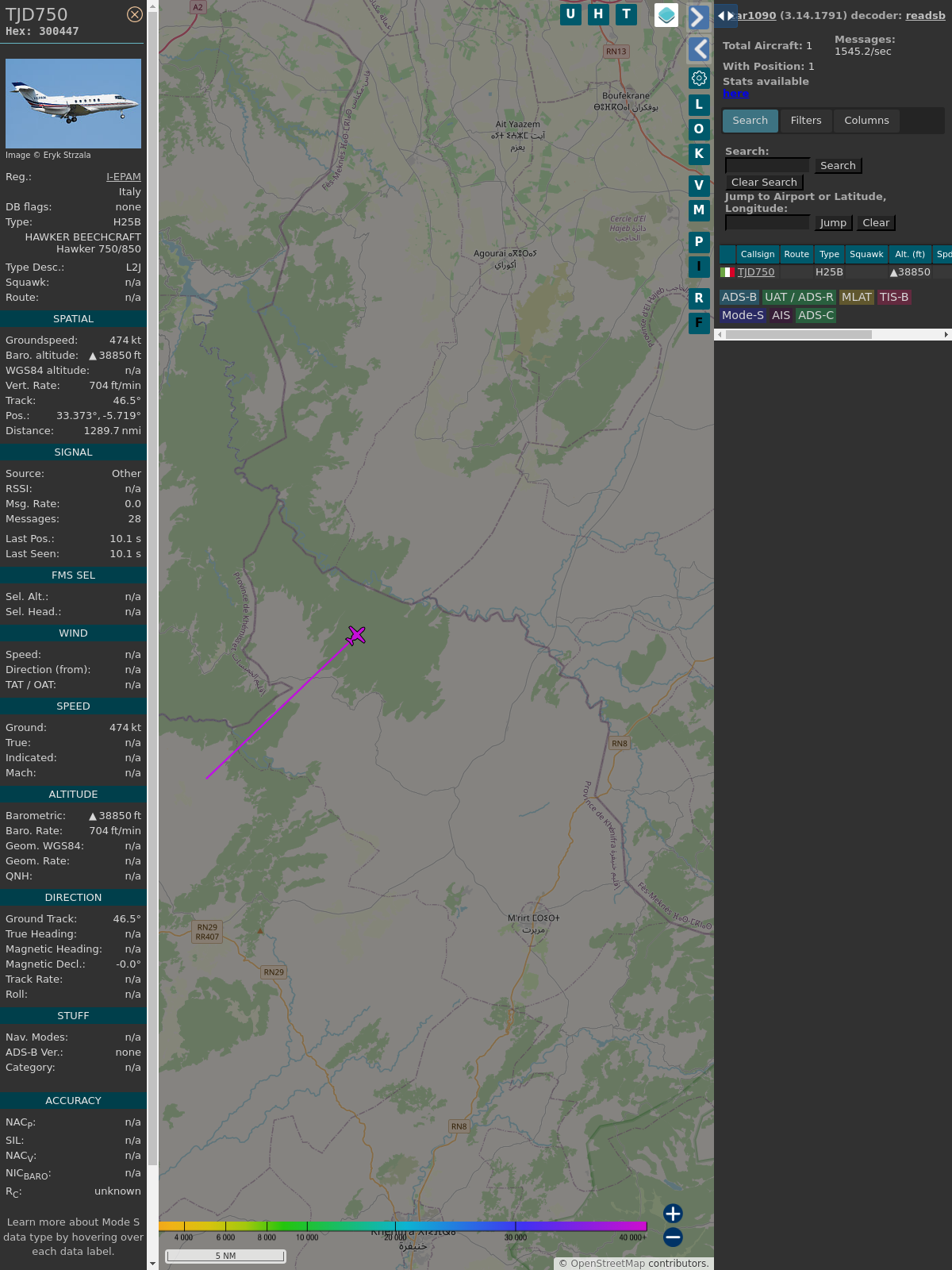Sort table by Squawk column
Viewport: 952px width, 1270px height.
866,254
